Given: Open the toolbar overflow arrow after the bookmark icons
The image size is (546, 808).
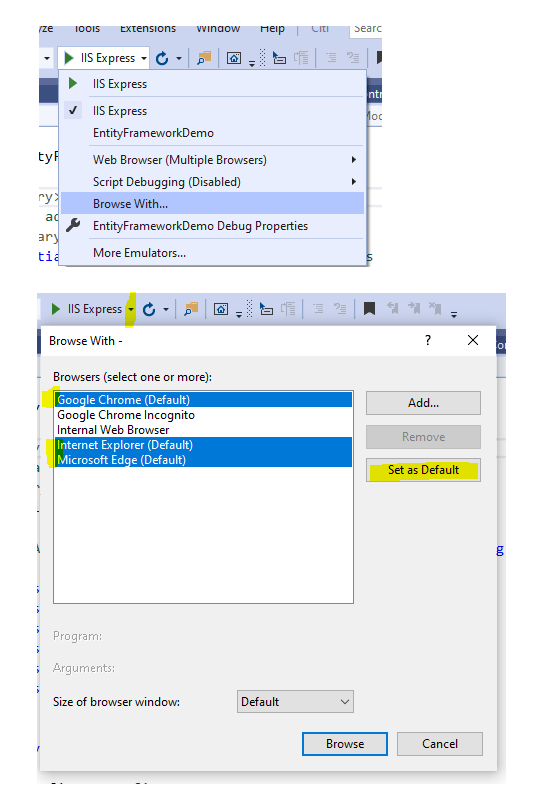Looking at the screenshot, I should pos(454,314).
